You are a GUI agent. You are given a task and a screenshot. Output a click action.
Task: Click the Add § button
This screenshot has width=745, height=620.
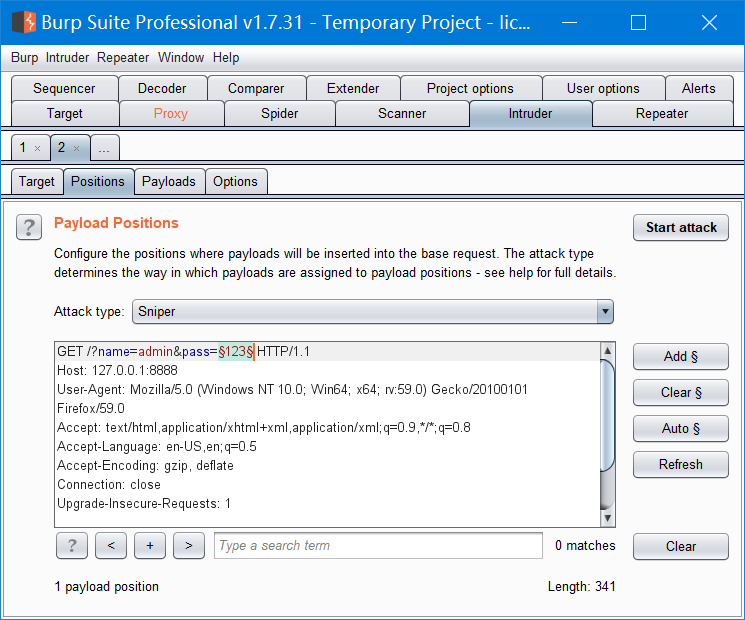681,357
